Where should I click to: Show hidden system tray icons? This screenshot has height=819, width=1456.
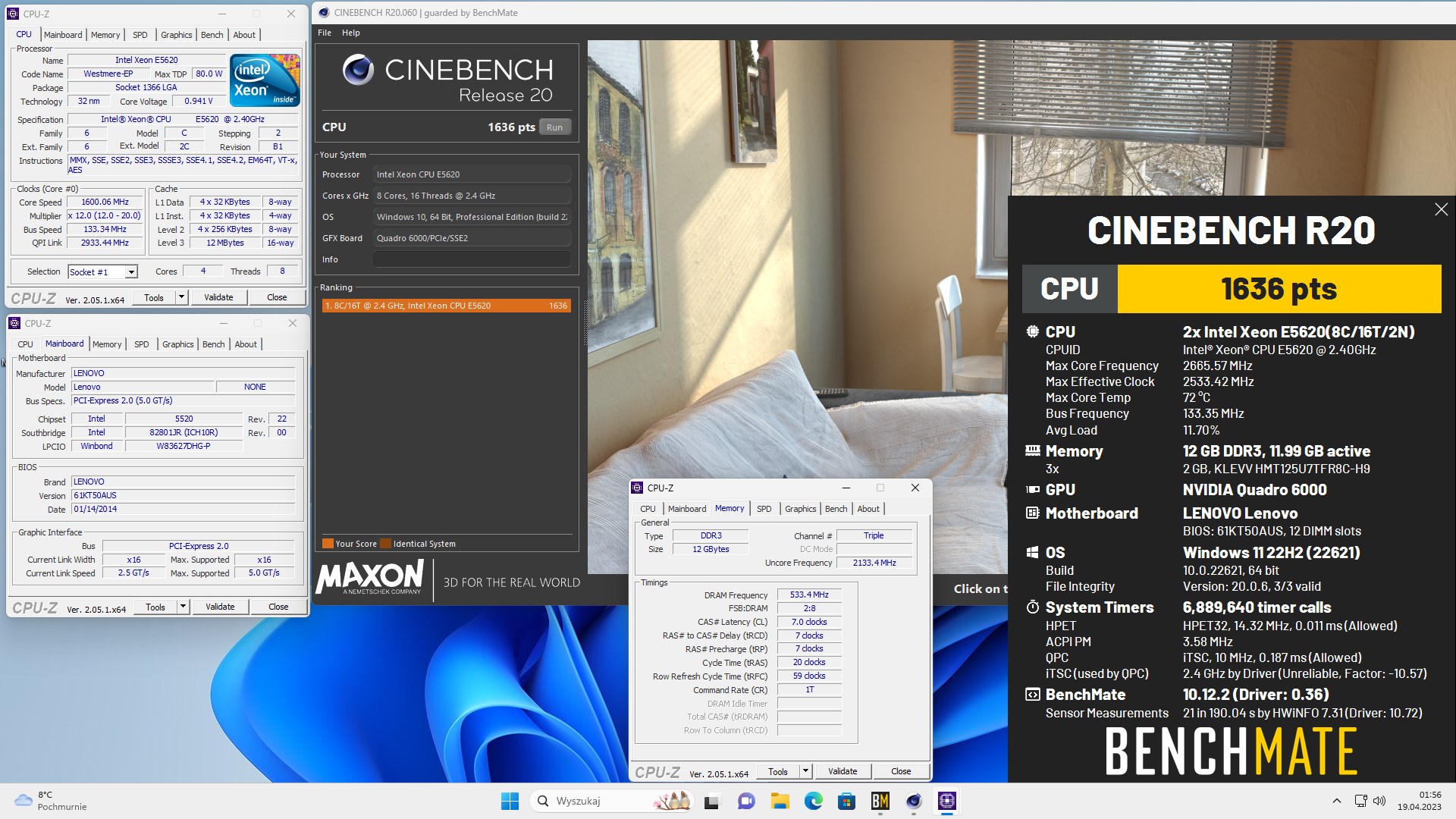1337,801
